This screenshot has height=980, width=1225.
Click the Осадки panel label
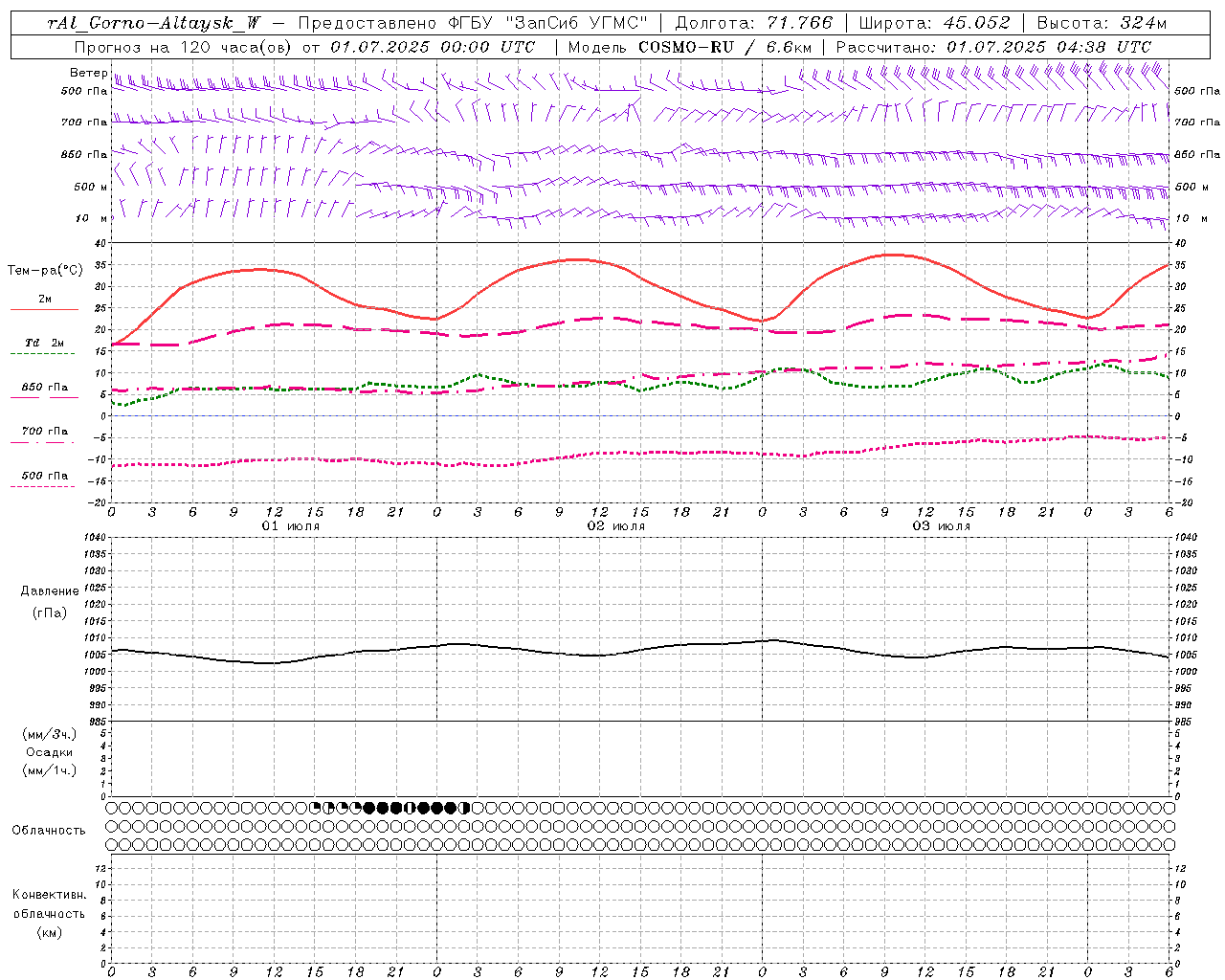tap(50, 752)
